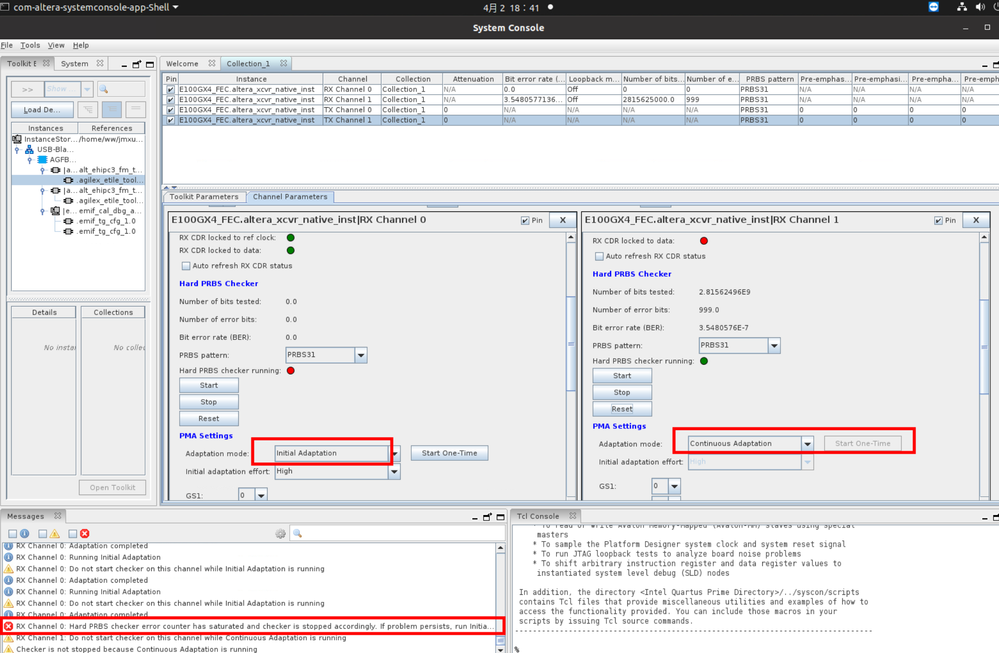Click the AGFB device chip icon

pyautogui.click(x=42, y=160)
